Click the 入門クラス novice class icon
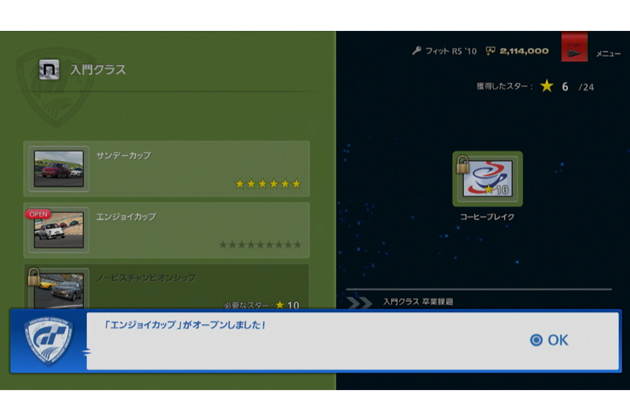Viewport: 630px width, 420px height. pos(49,71)
